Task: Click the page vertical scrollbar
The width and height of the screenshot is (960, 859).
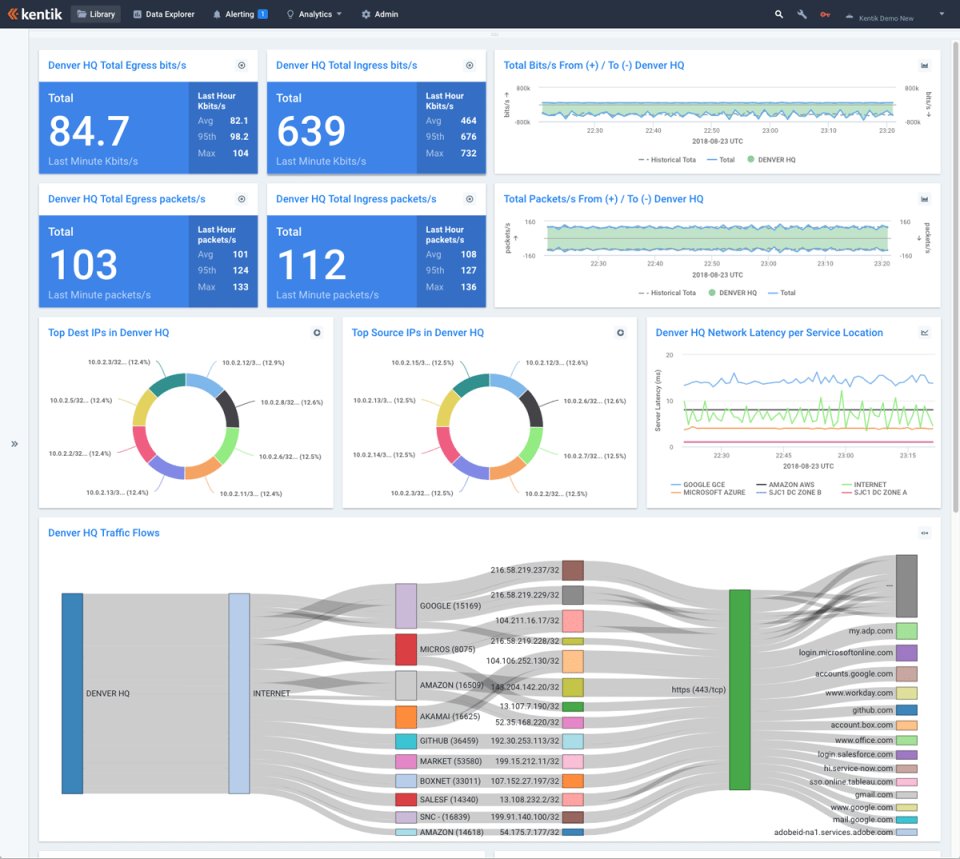Action: tap(955, 276)
